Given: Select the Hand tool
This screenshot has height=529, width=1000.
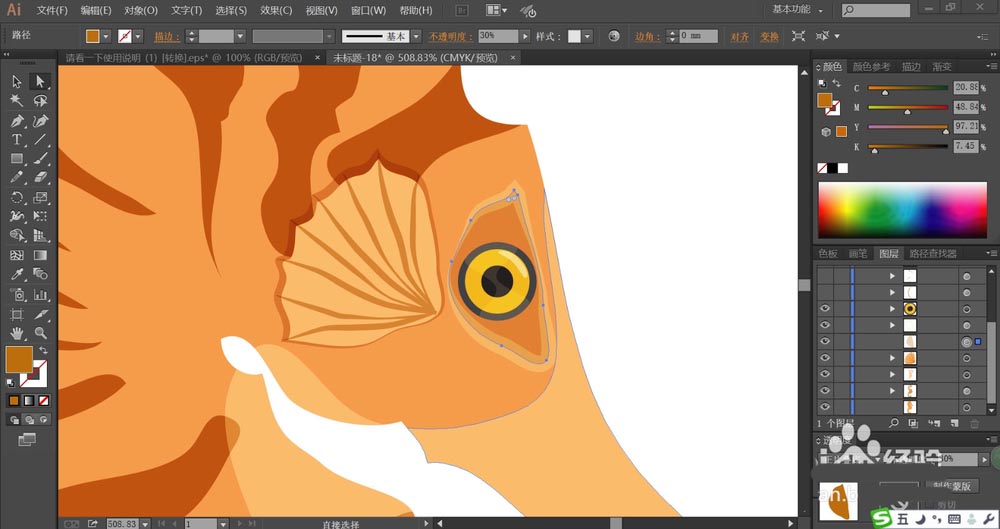Looking at the screenshot, I should point(17,333).
